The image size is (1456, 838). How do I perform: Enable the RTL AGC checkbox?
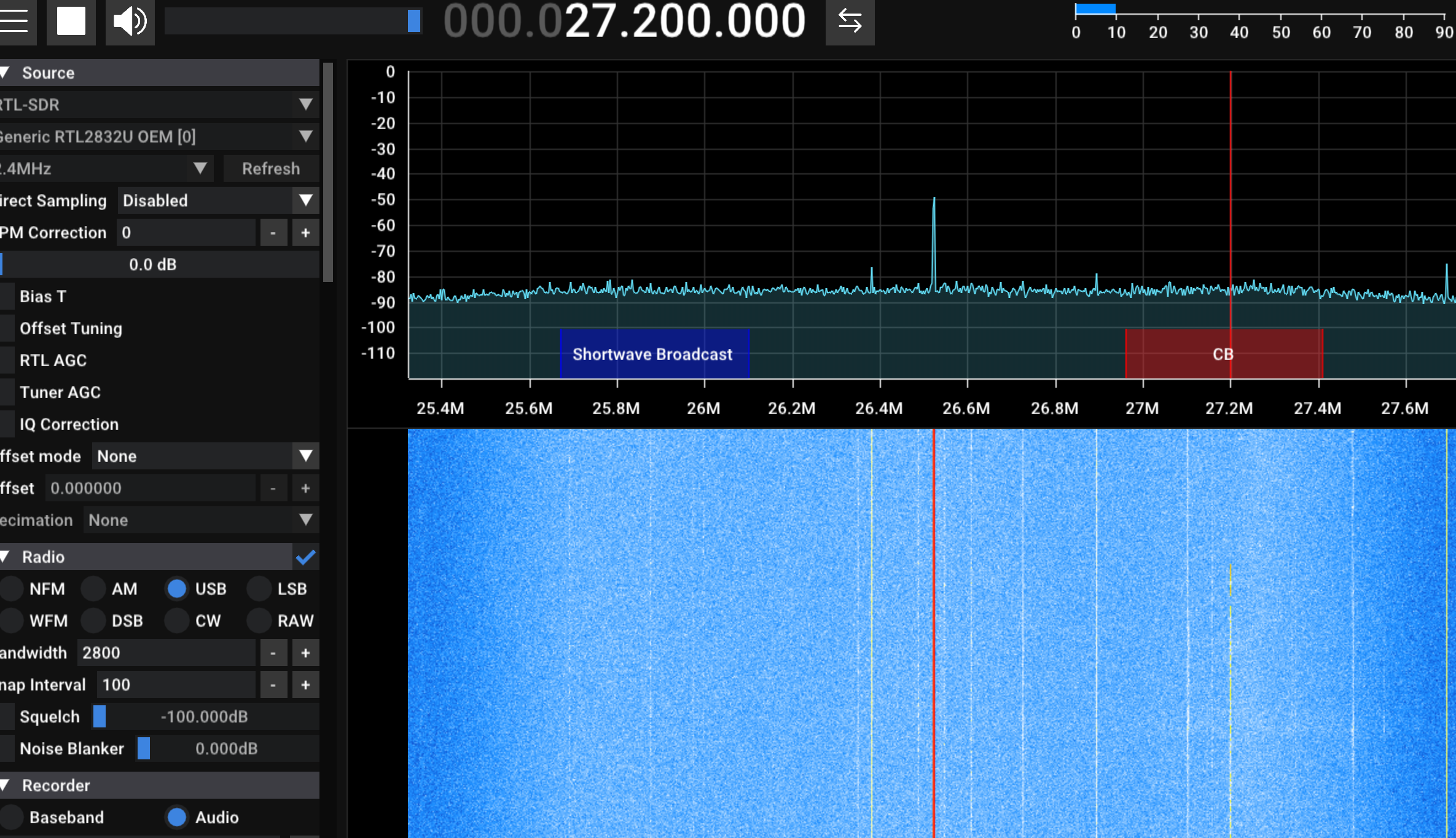point(7,360)
